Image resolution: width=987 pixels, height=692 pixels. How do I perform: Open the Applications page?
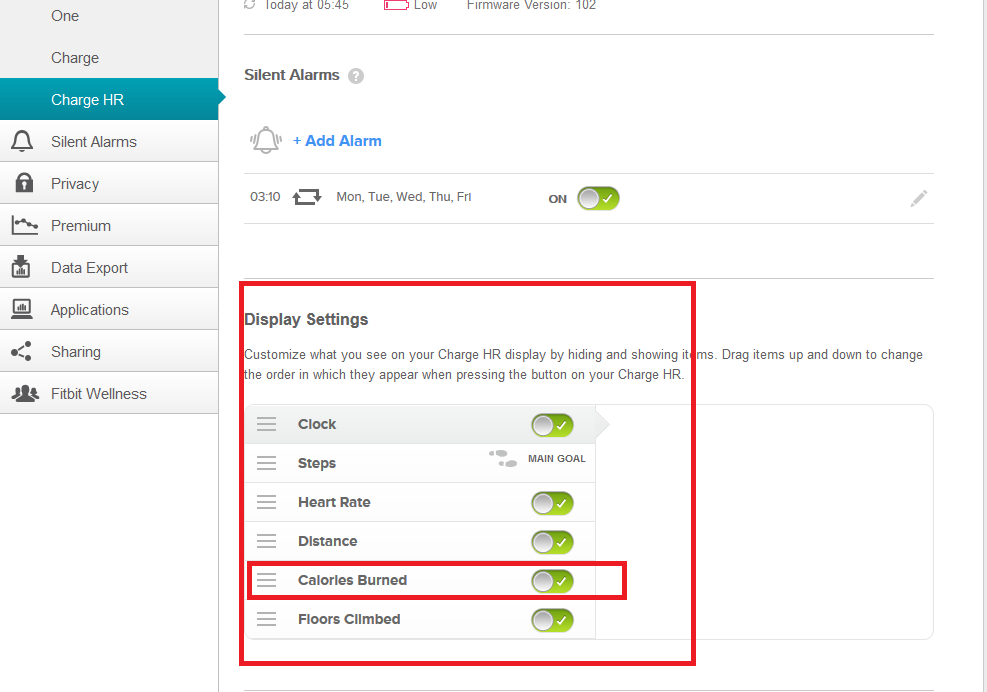pyautogui.click(x=109, y=309)
